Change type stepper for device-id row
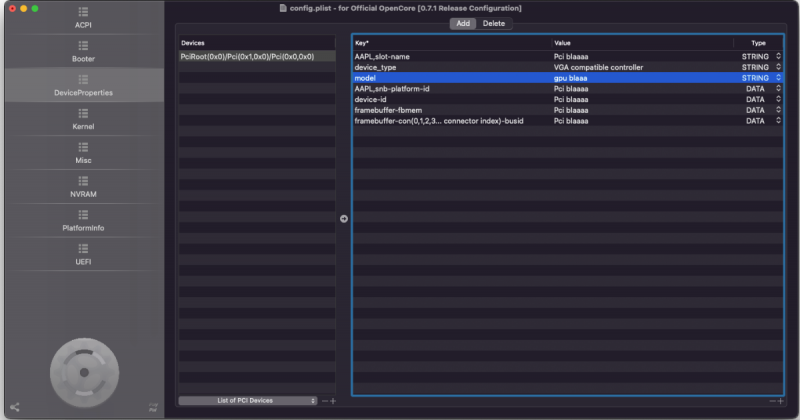The image size is (800, 420). [778, 99]
